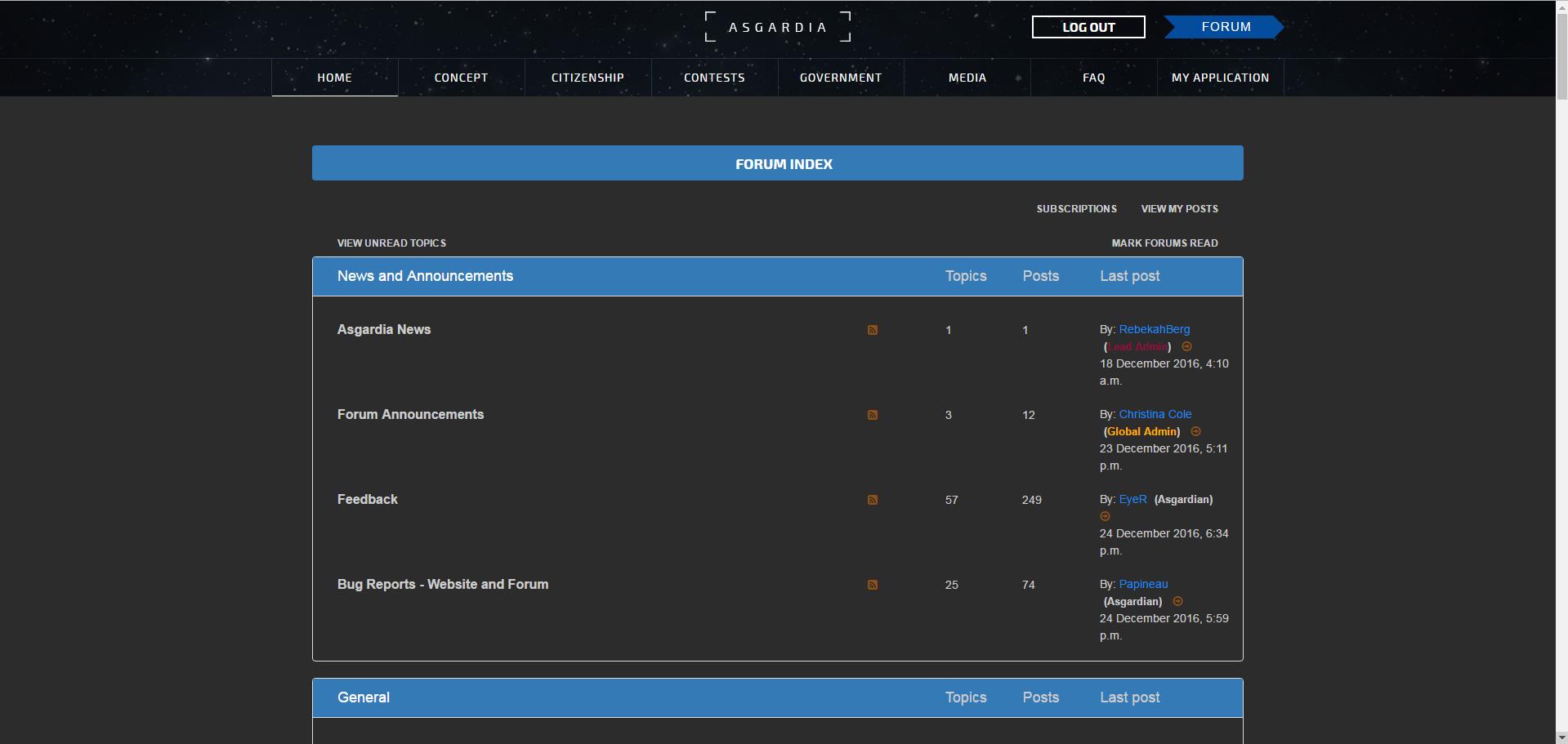Click Feedback topics count 57

click(x=951, y=500)
